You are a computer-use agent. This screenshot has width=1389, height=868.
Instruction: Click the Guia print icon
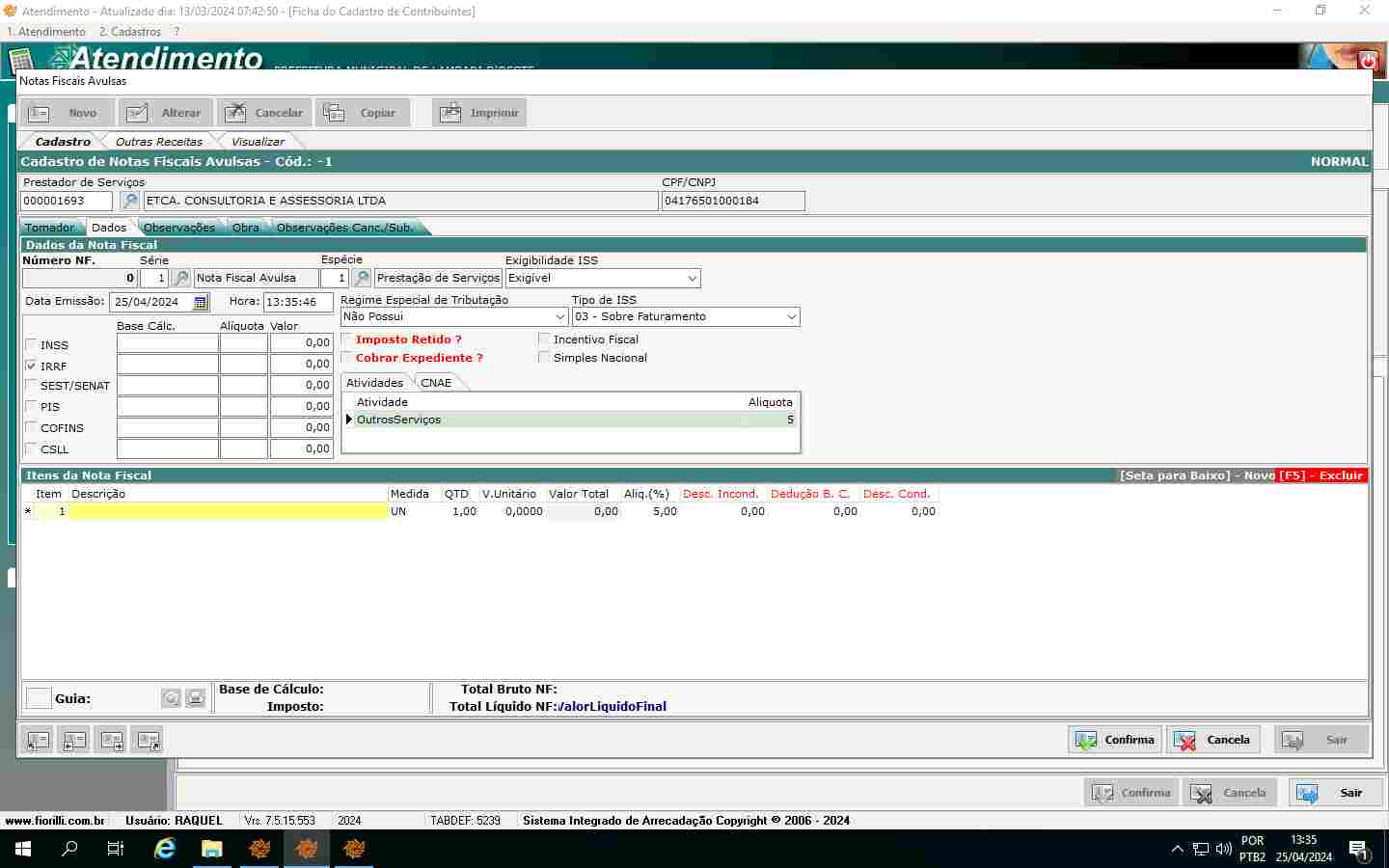coord(196,698)
